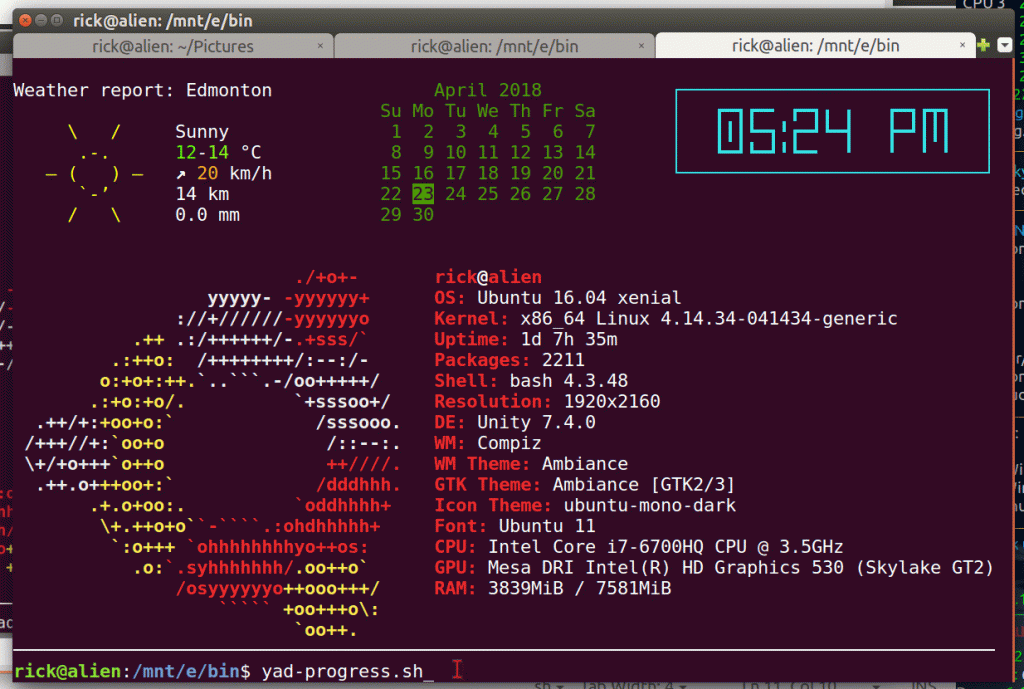Close the inactive middle /mnt/e/bin tab
The width and height of the screenshot is (1024, 689).
pos(641,46)
